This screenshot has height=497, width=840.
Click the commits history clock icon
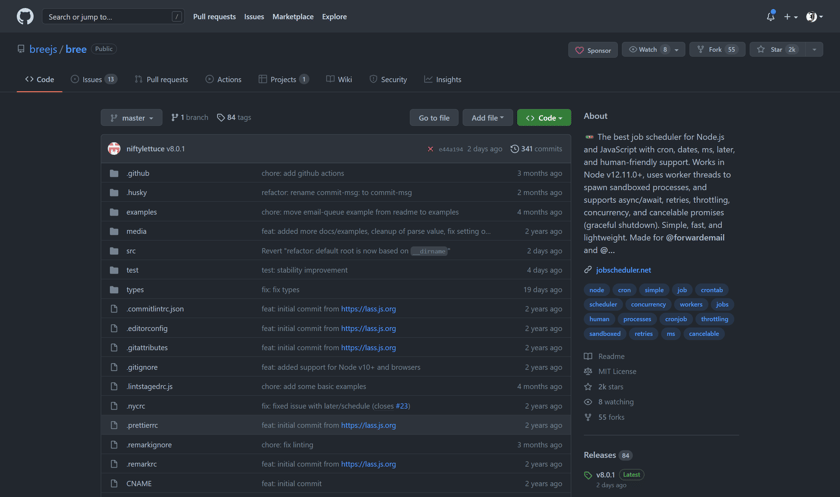tap(514, 149)
